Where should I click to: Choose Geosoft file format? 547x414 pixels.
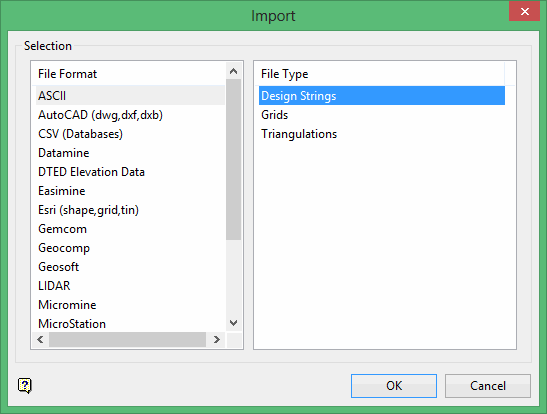click(130, 267)
